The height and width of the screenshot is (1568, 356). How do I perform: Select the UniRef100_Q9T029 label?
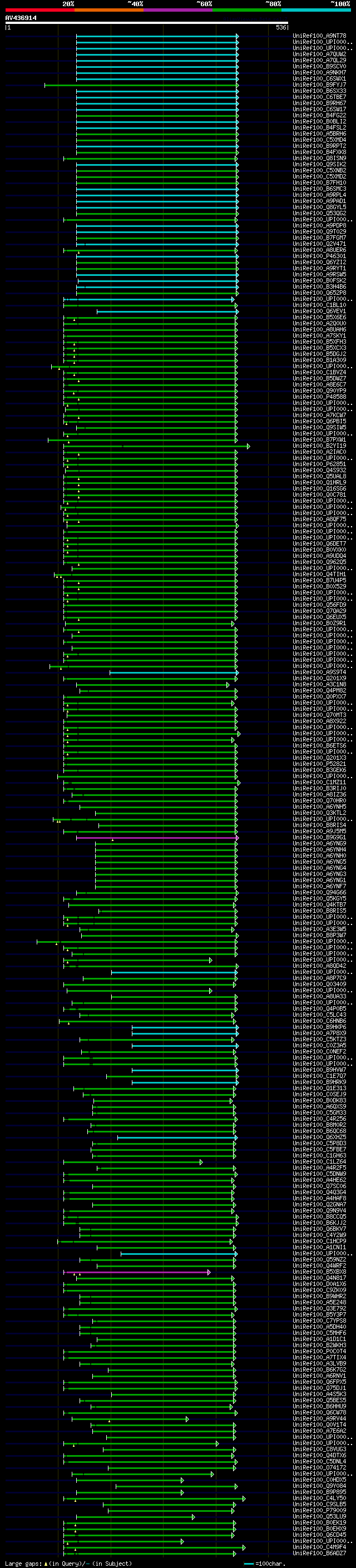point(319,231)
